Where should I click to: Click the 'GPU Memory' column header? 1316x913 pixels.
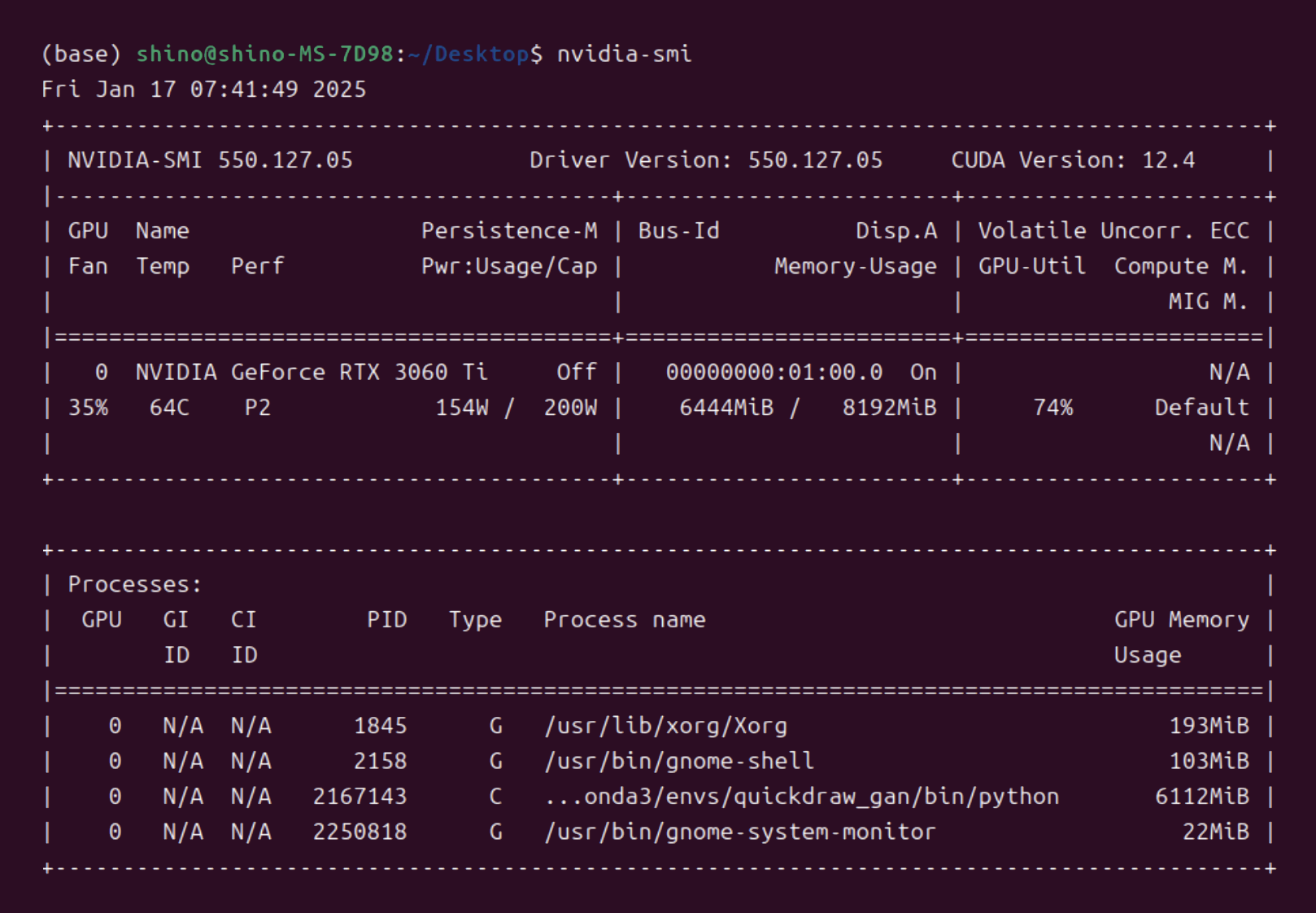pyautogui.click(x=1181, y=619)
